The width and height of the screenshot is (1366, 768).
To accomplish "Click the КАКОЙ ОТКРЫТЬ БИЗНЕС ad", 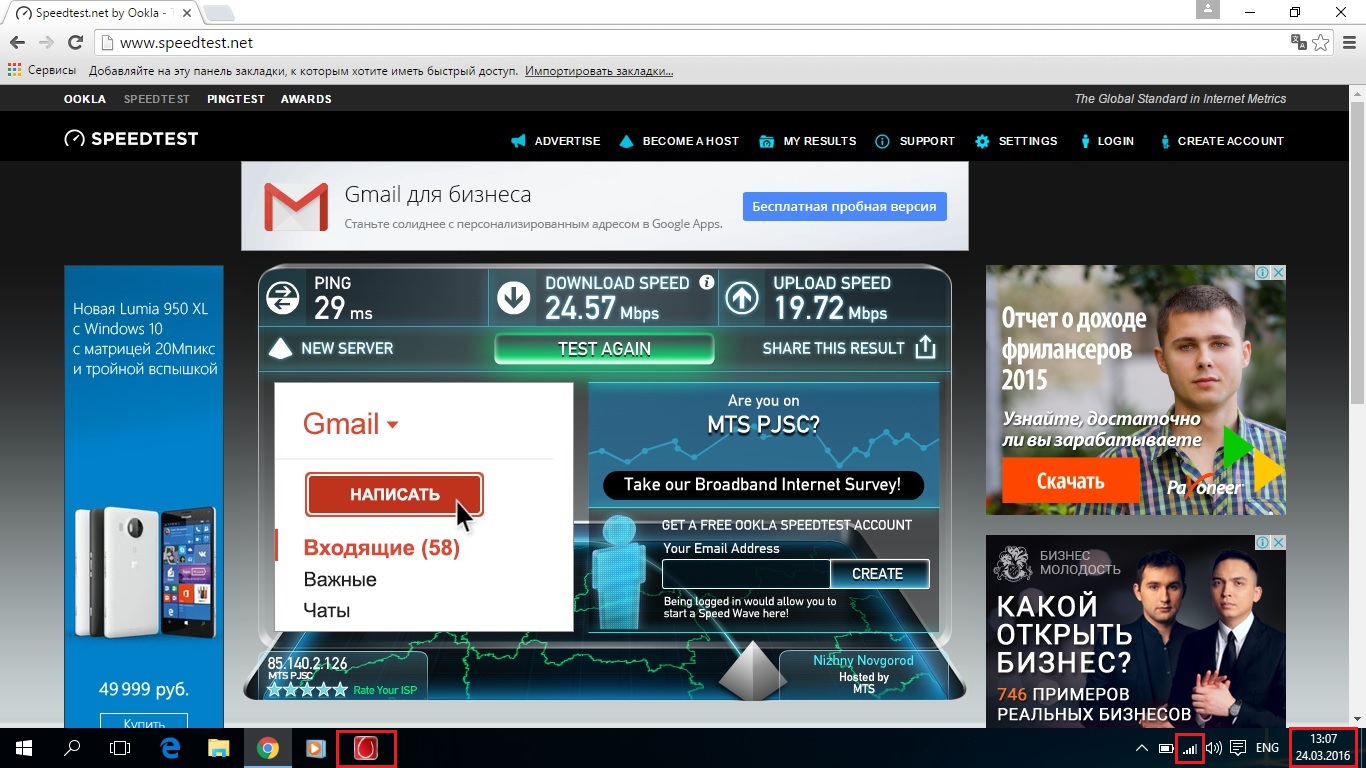I will click(x=1136, y=631).
